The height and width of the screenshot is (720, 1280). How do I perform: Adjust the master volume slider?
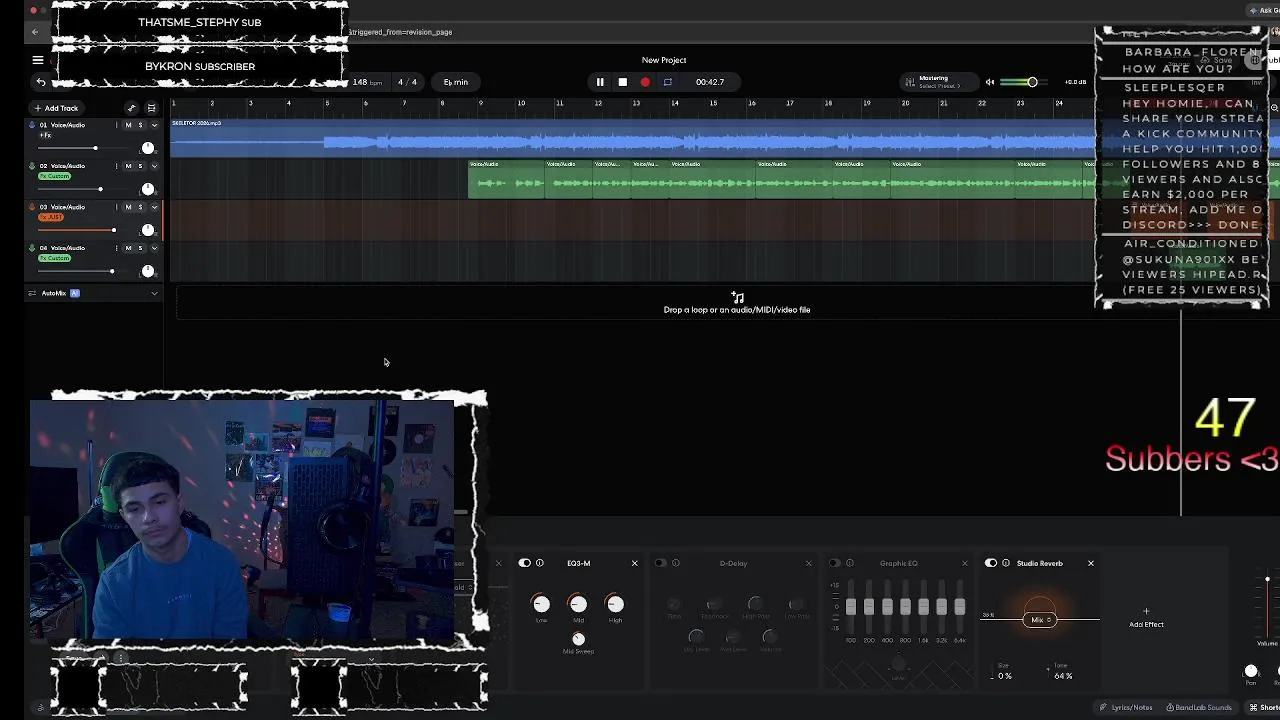click(x=1022, y=82)
